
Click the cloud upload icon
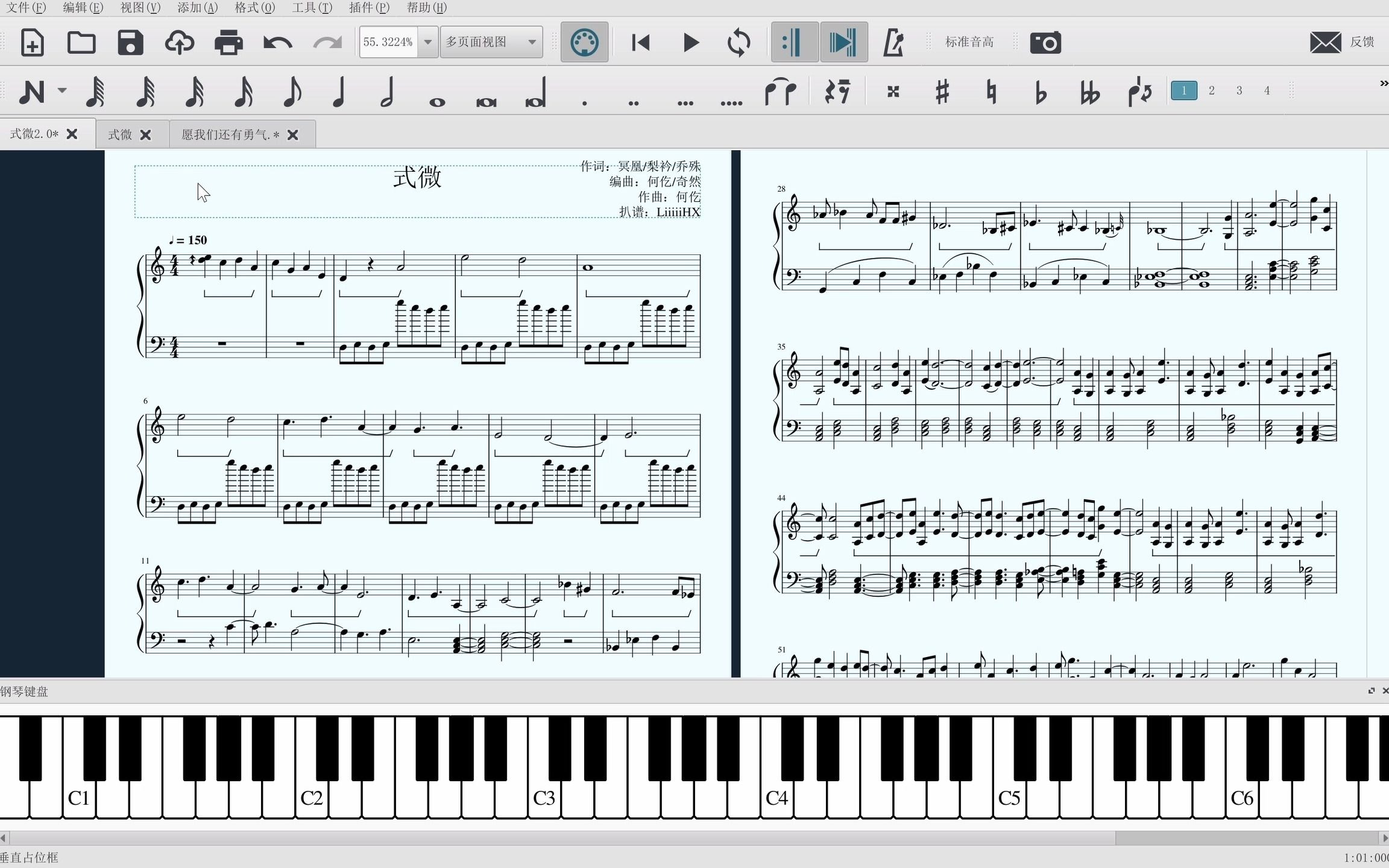pos(179,42)
